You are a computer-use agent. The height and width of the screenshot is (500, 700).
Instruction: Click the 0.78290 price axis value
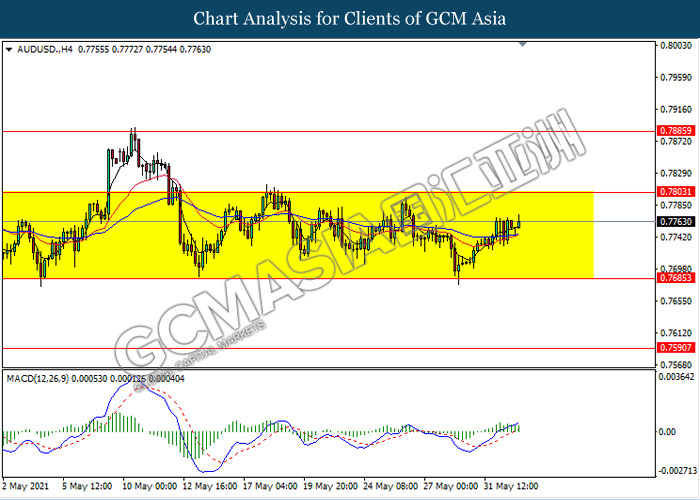(676, 173)
